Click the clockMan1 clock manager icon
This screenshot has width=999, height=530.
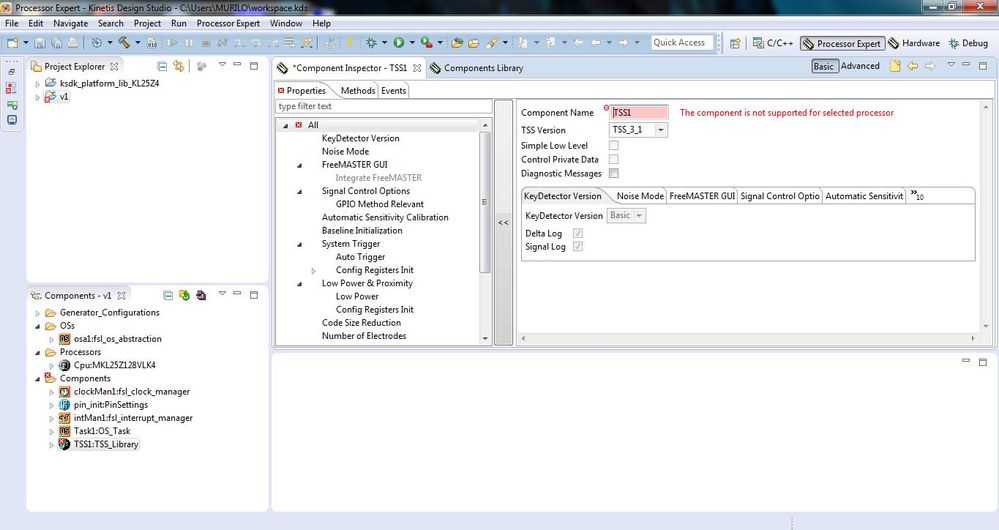pos(64,392)
